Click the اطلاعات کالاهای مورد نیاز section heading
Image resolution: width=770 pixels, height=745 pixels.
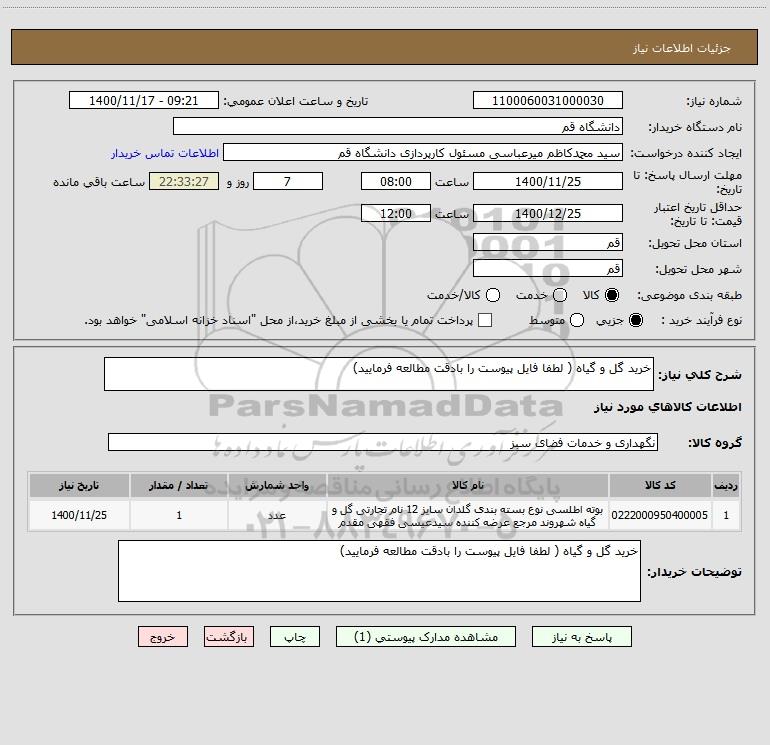tap(668, 407)
